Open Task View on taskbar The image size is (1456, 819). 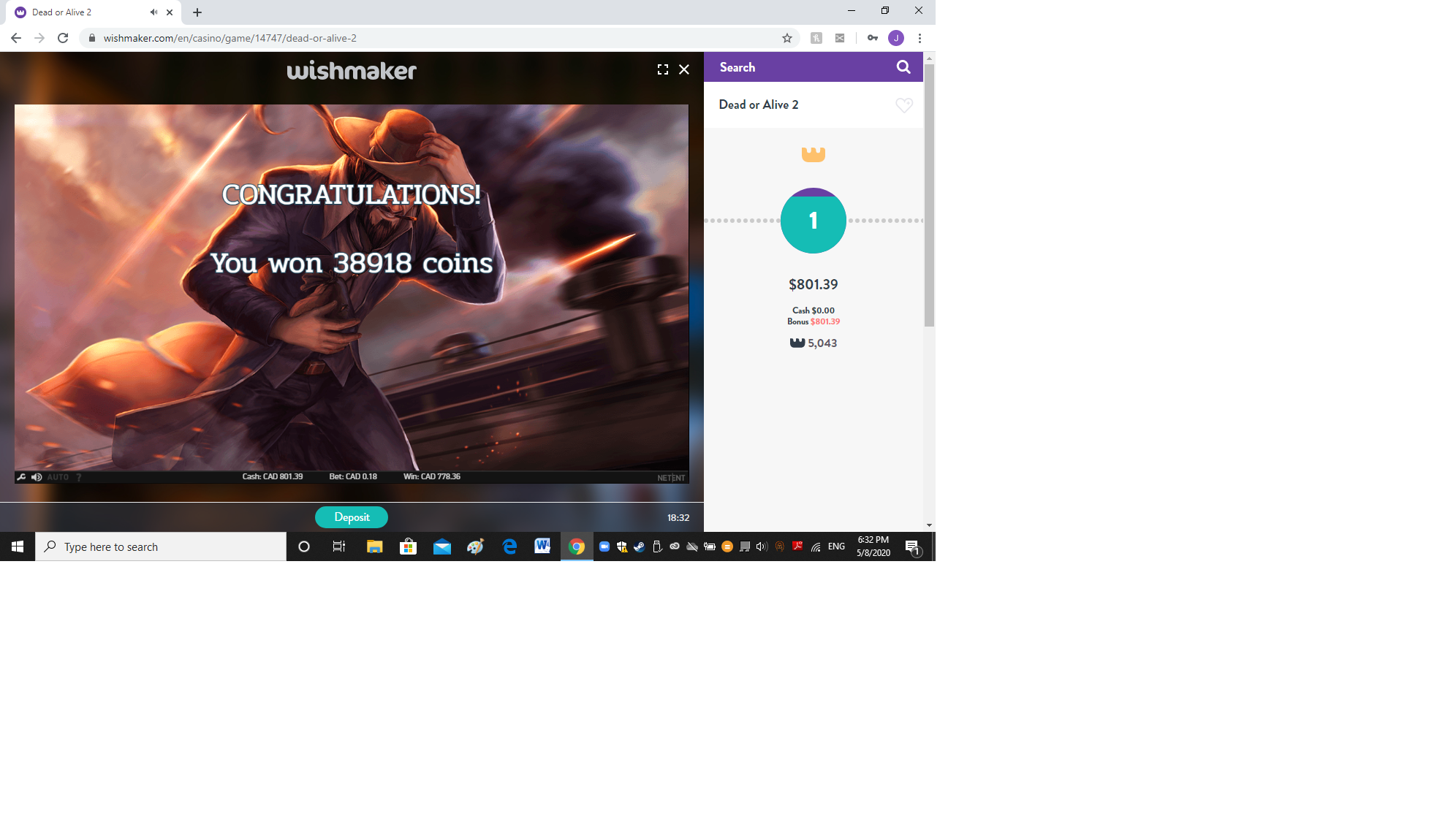pyautogui.click(x=339, y=546)
